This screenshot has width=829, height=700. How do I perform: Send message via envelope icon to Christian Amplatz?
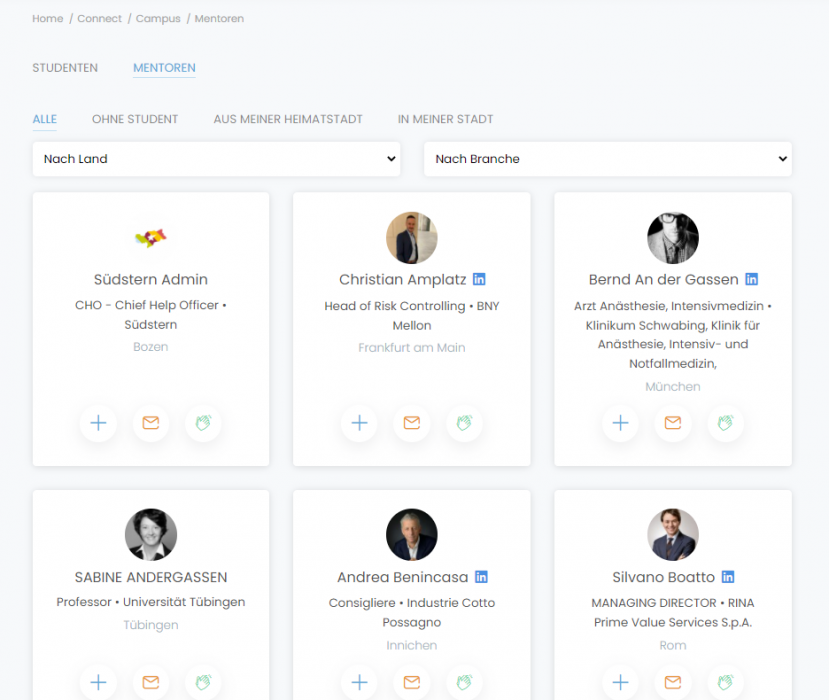point(412,423)
